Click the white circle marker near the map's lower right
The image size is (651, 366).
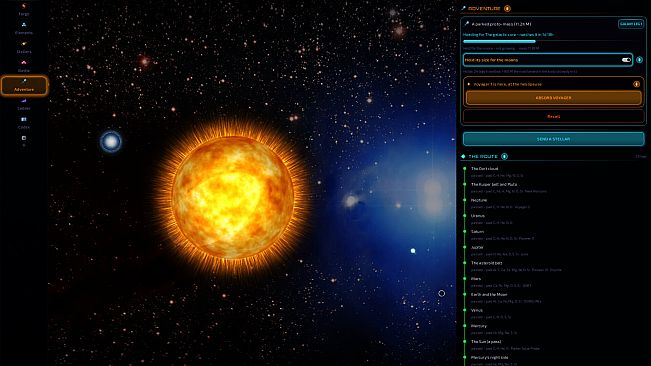441,293
